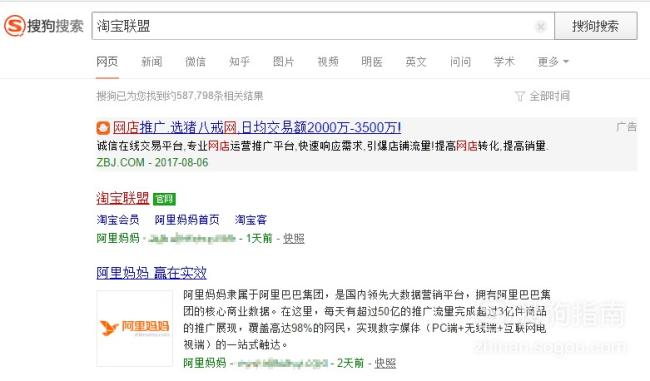Switch to the 英文 tab
This screenshot has width=650, height=381.
pos(416,62)
